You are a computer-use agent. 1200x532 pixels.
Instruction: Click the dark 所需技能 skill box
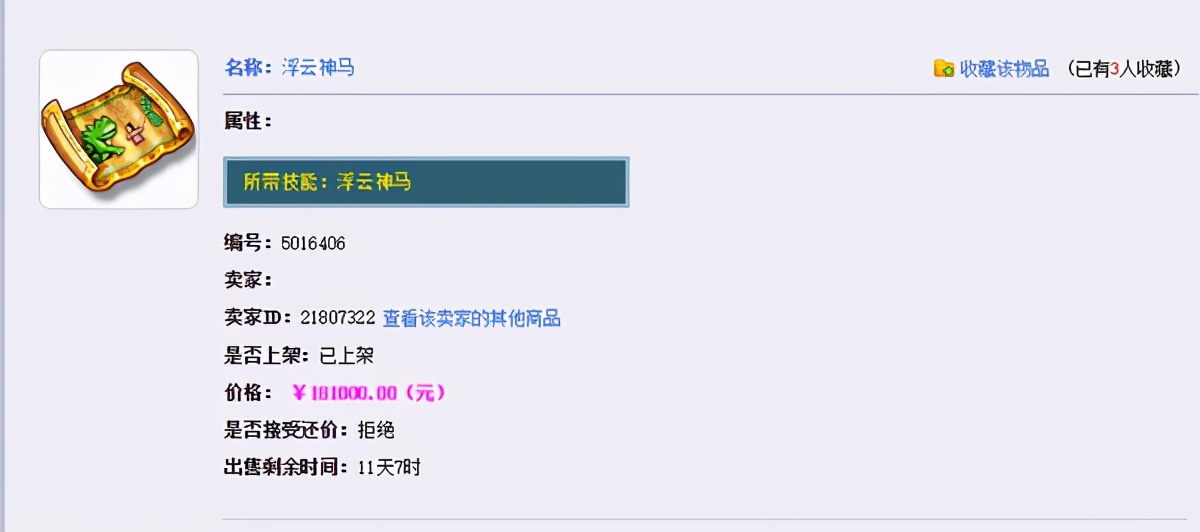(426, 182)
